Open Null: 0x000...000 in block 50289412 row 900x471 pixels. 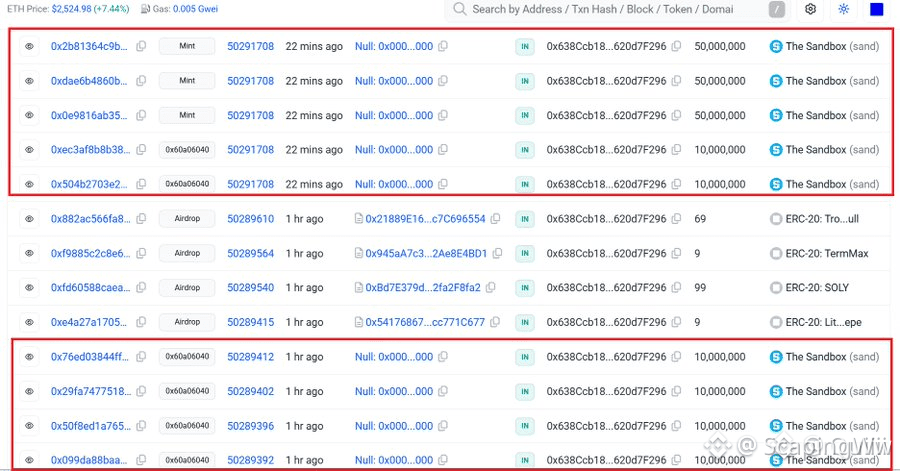[394, 357]
